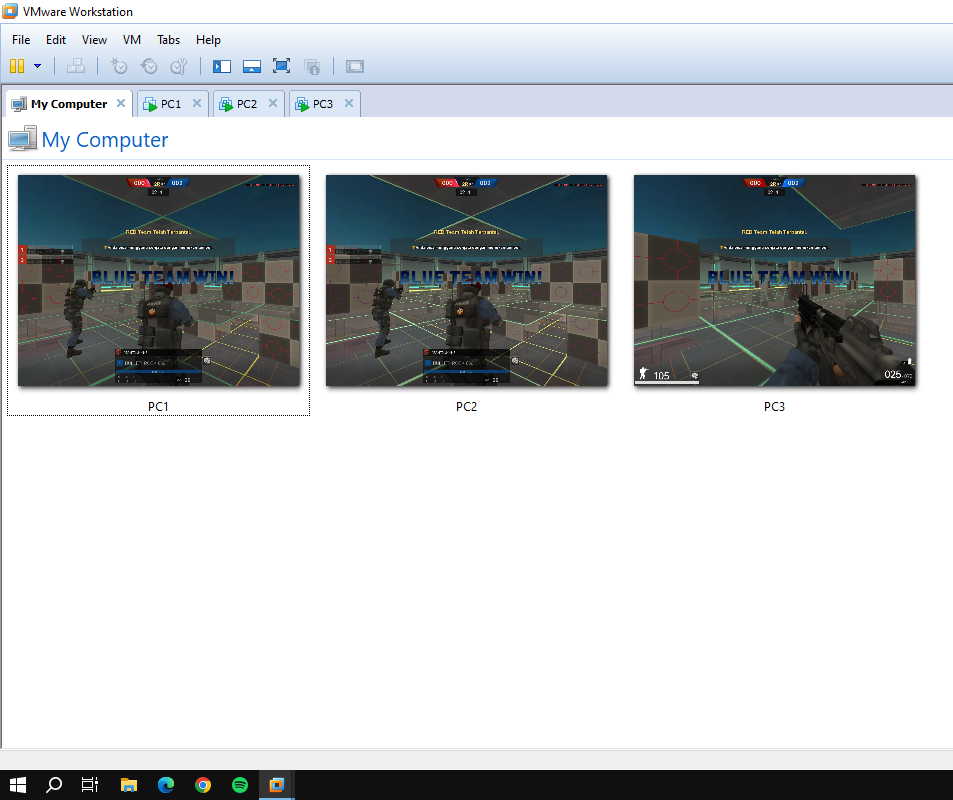
Task: Revert virtual machine to previous snapshot
Action: 148,66
